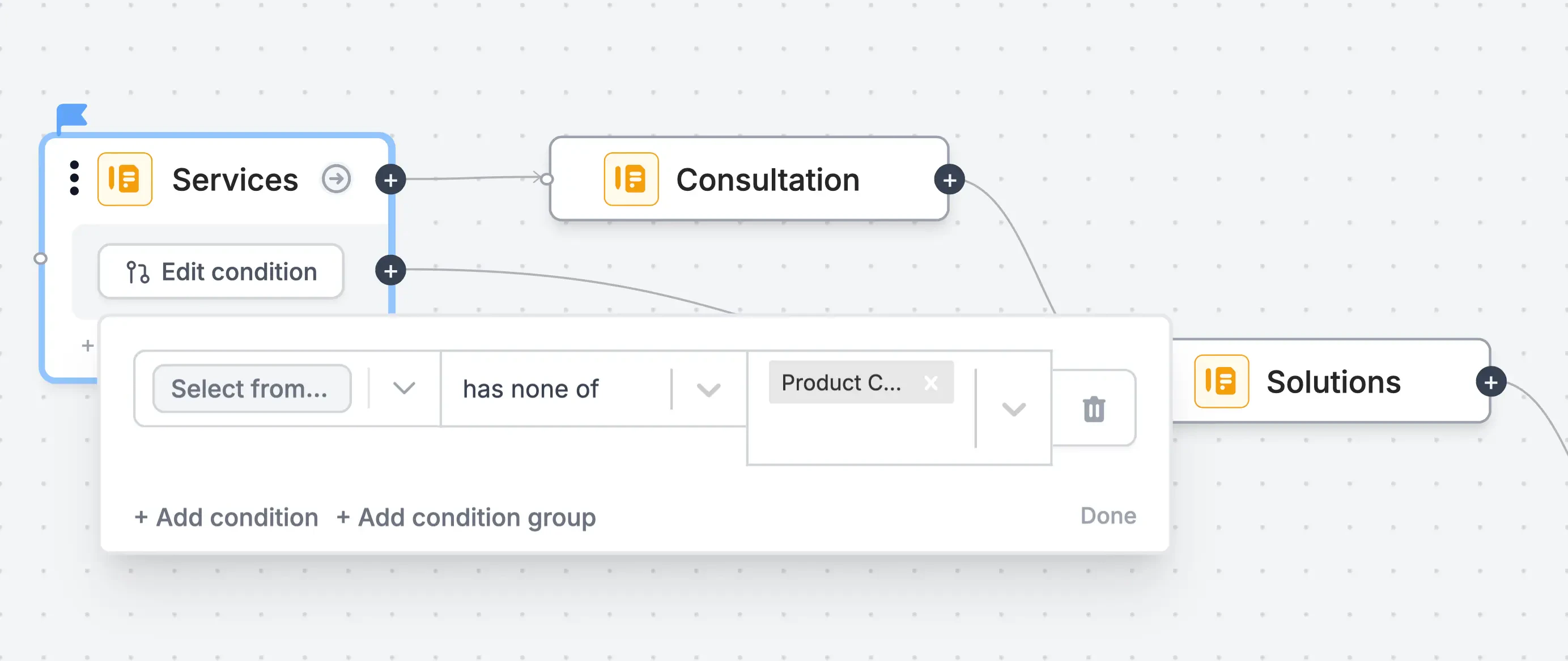
Task: Click the plus connector on Solutions block
Action: click(1491, 383)
